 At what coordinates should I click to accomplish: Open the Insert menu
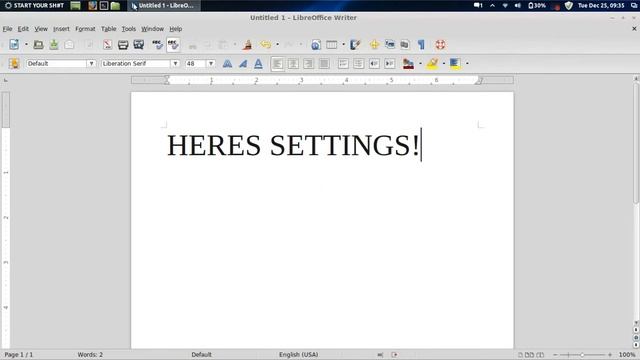(61, 29)
